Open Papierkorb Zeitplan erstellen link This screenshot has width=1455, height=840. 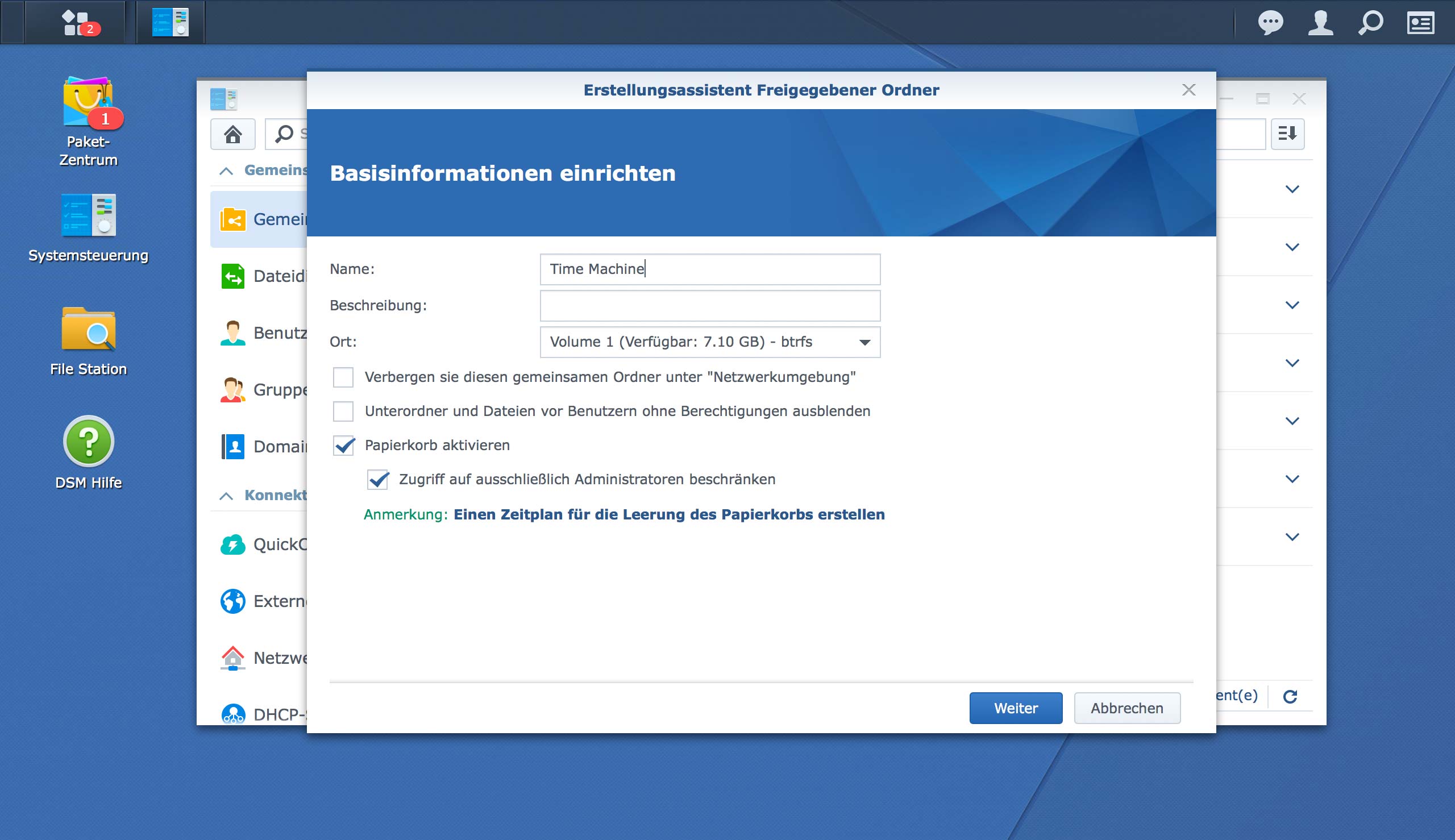point(668,514)
